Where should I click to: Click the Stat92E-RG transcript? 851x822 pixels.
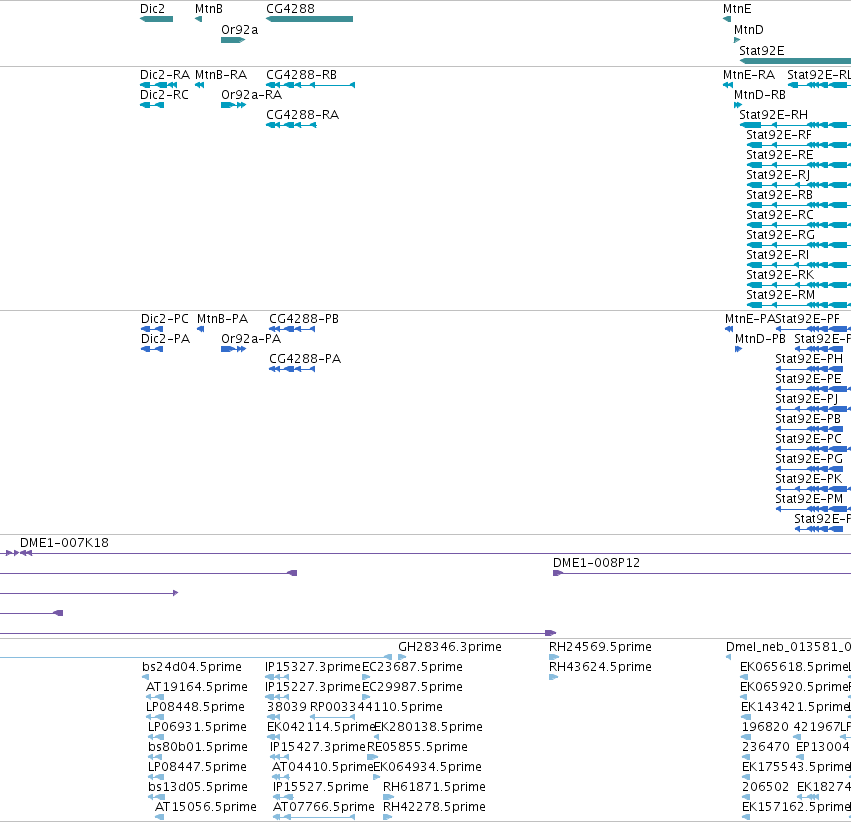[x=798, y=245]
